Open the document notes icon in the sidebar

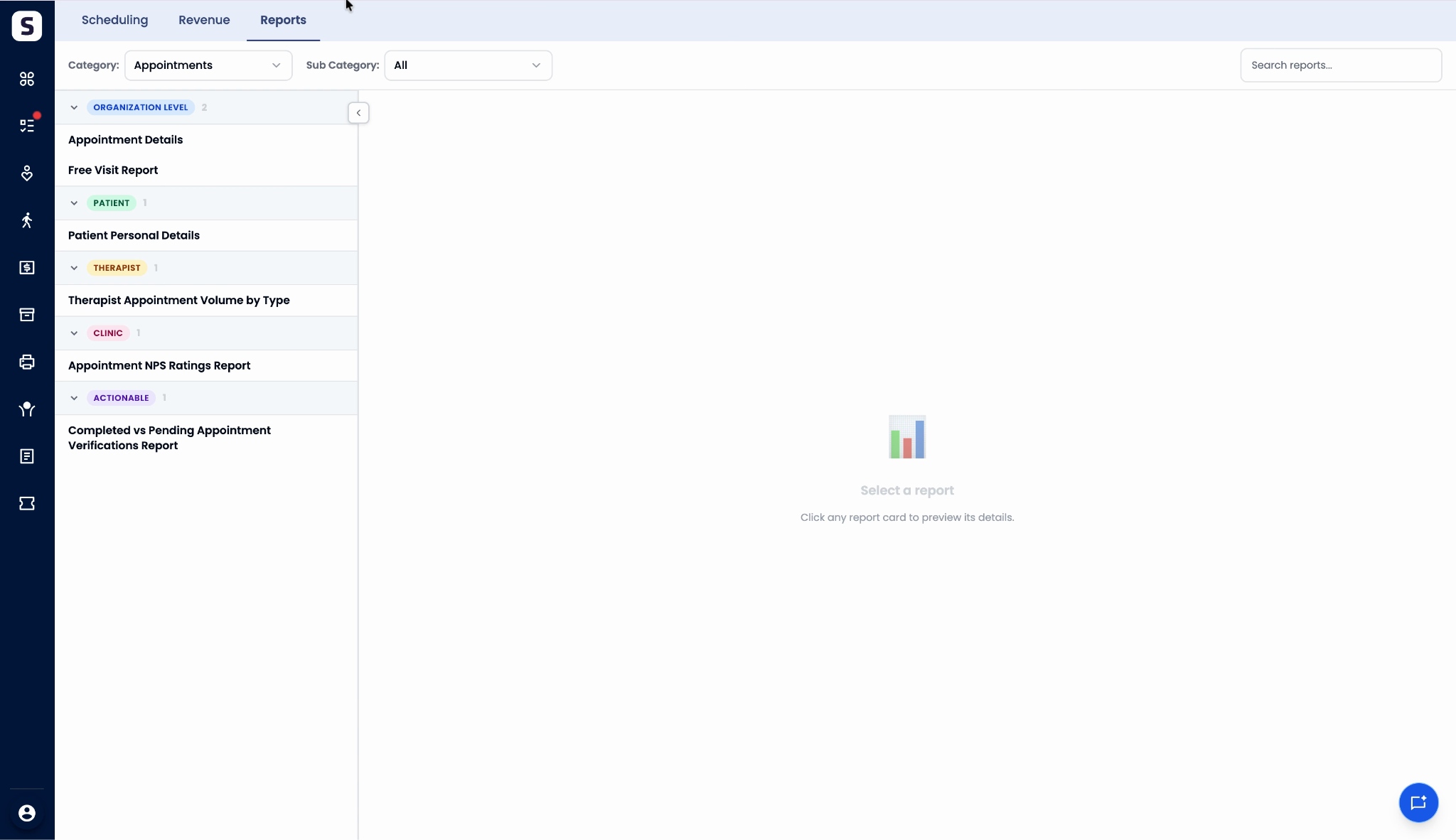click(27, 456)
